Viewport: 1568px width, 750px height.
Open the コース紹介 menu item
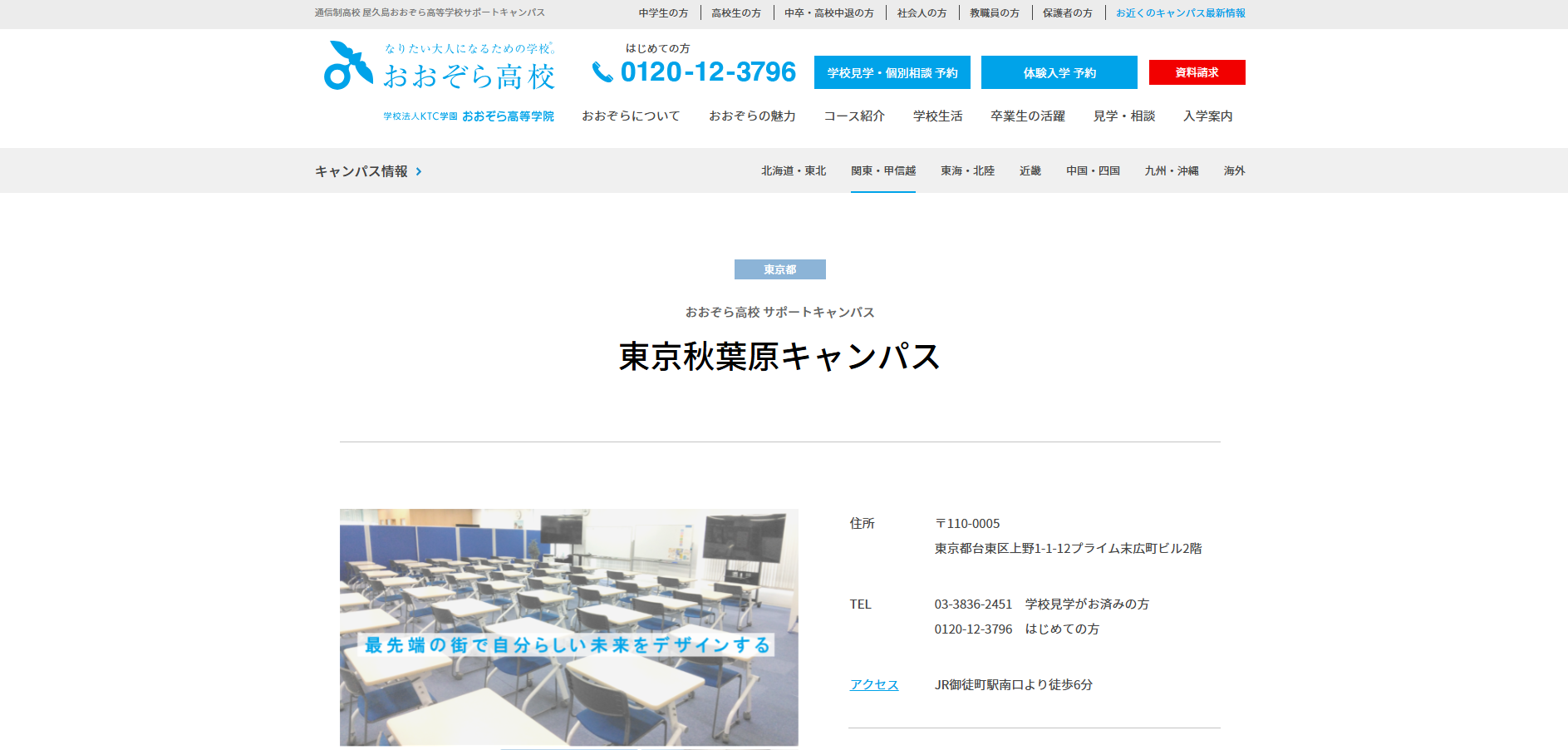point(854,116)
